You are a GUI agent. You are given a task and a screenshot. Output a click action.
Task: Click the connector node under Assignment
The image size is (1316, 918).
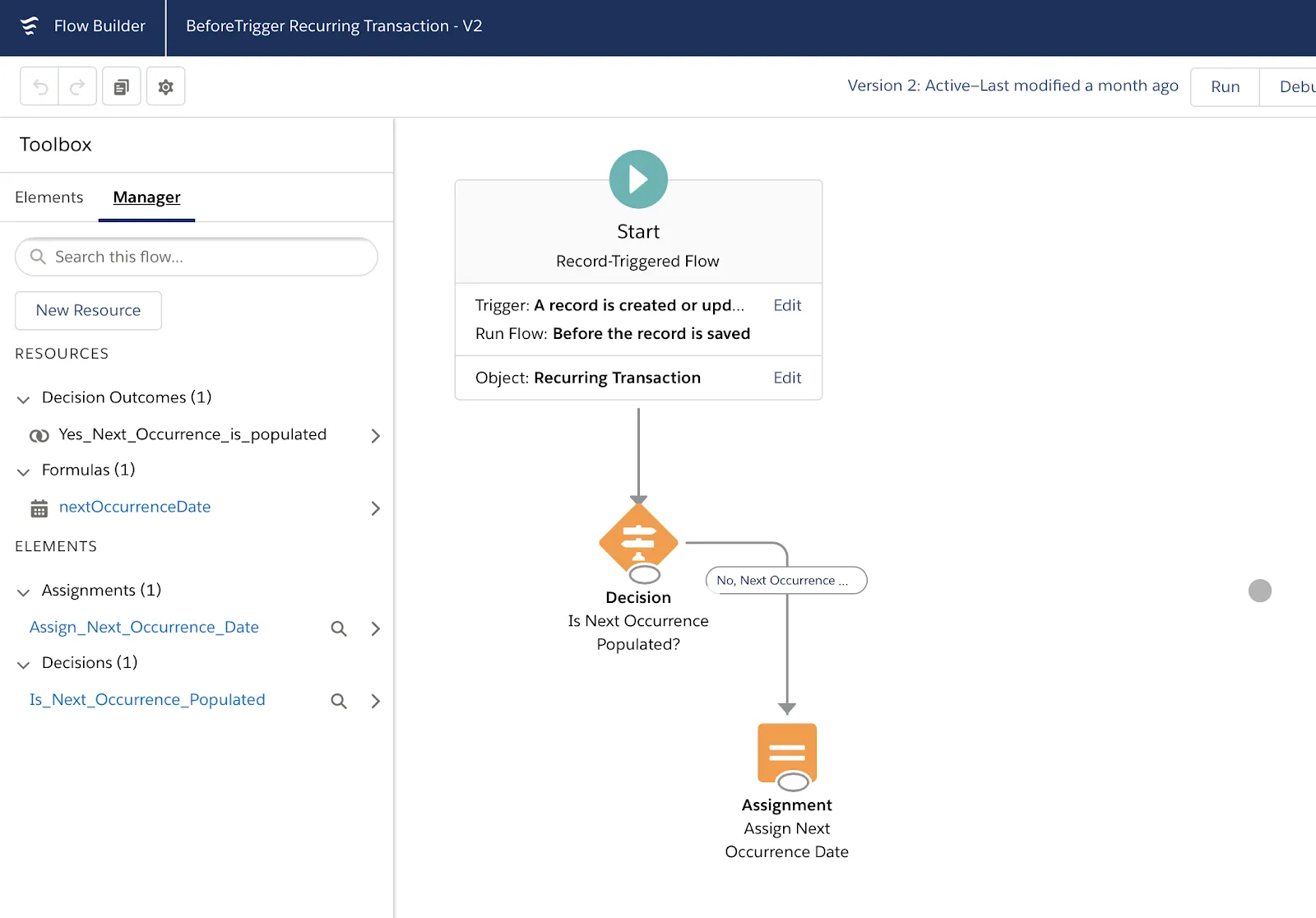coord(794,782)
